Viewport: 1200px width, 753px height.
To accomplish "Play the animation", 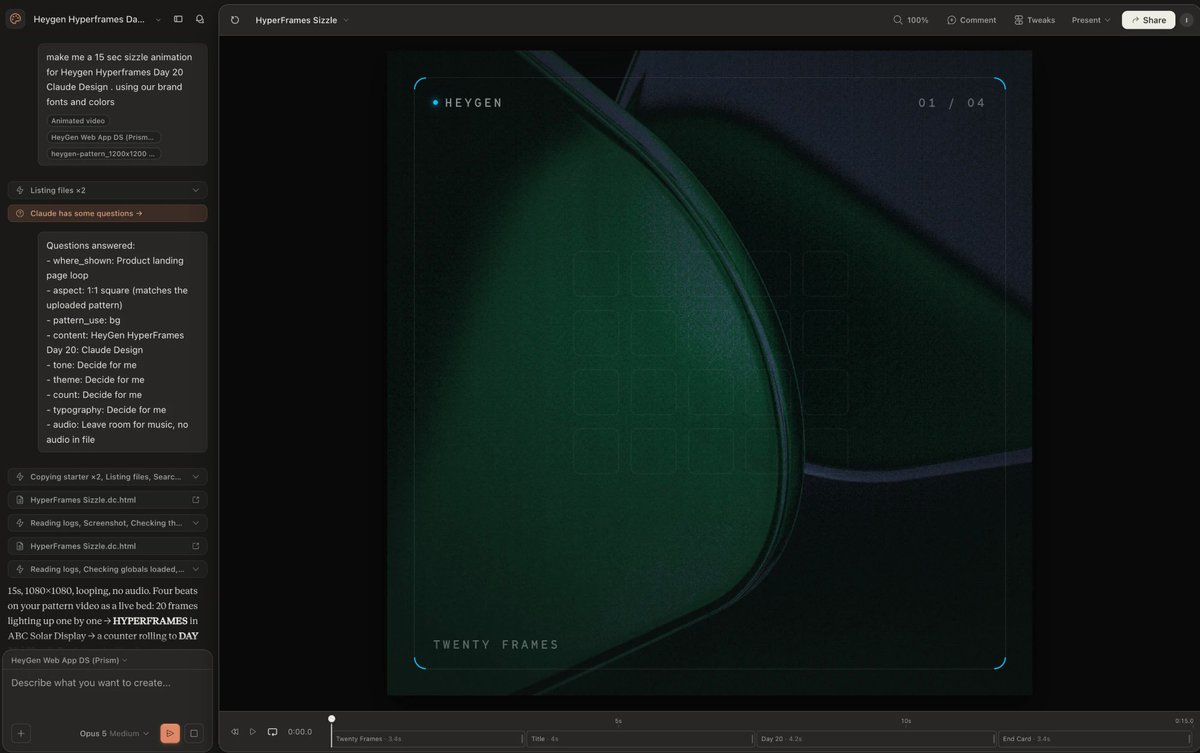I will 253,732.
